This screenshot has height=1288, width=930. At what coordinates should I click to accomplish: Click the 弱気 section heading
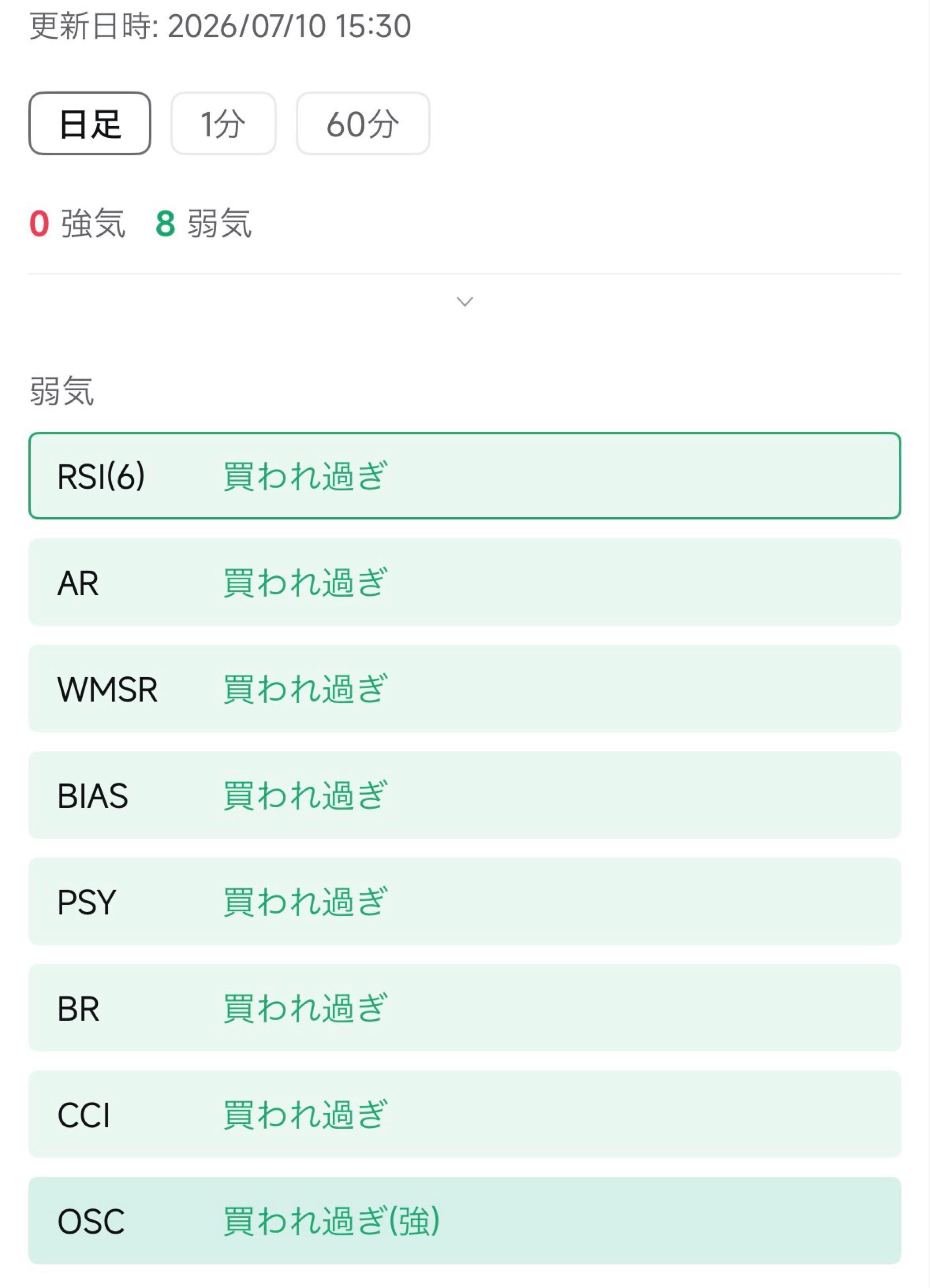click(x=62, y=391)
